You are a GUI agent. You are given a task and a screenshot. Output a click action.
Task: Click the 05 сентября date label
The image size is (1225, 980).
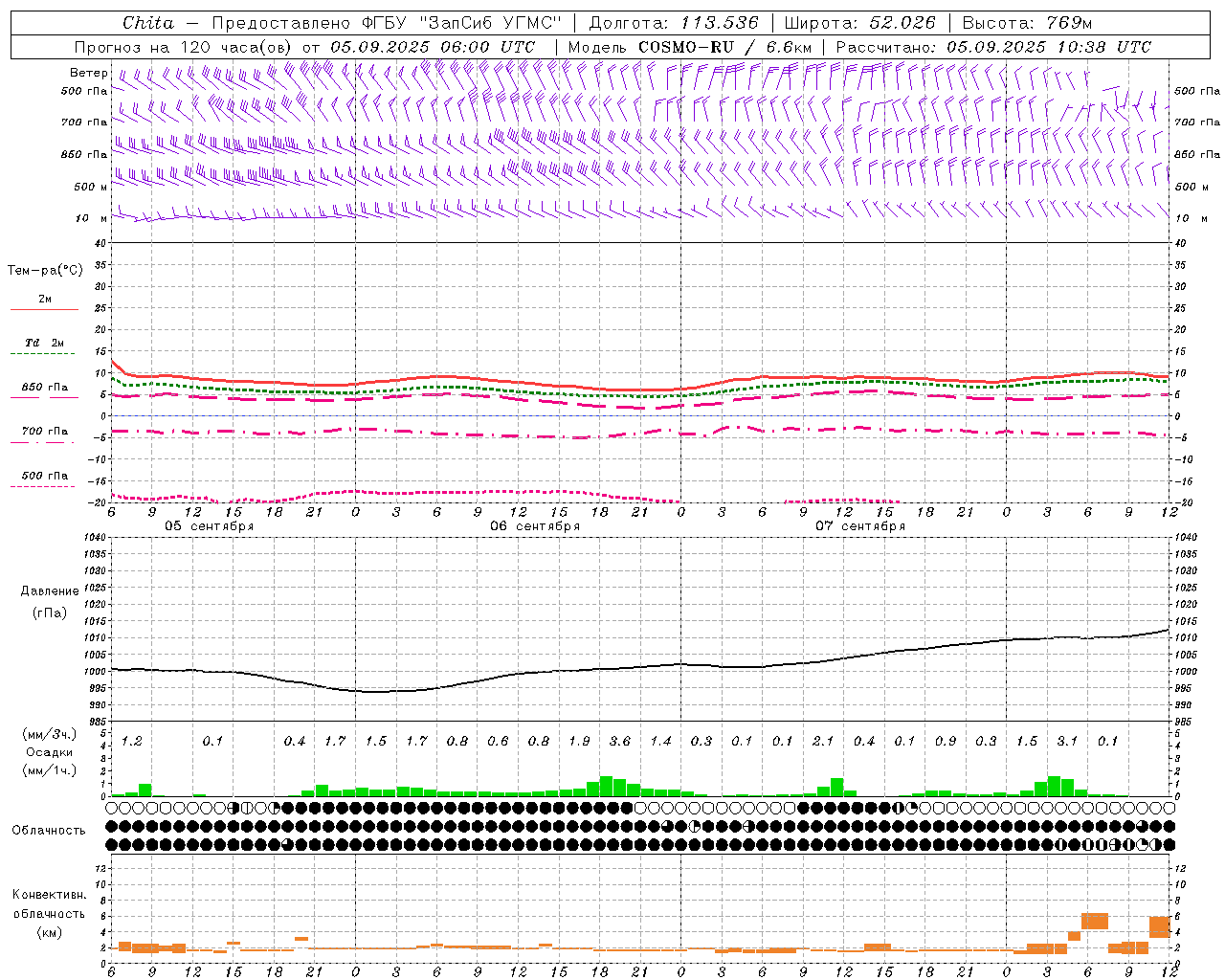[x=209, y=526]
